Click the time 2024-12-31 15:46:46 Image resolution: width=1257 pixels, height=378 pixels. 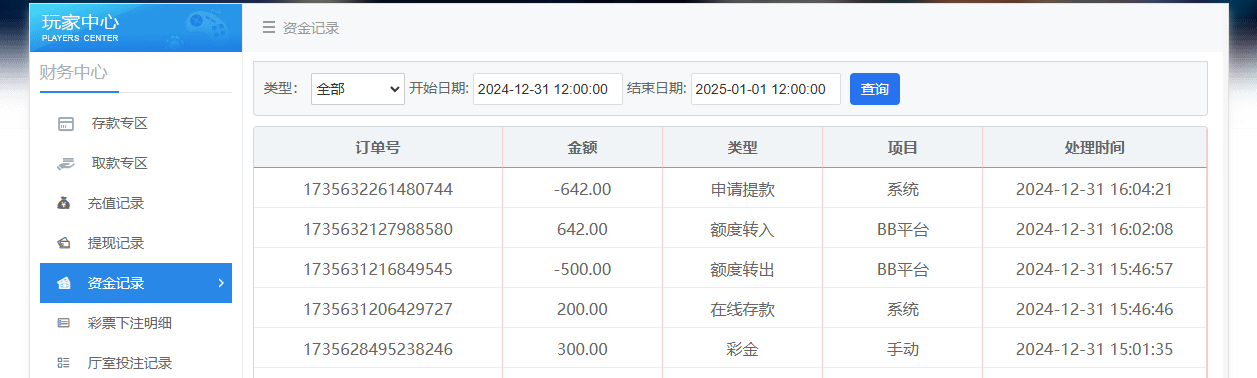(1094, 309)
